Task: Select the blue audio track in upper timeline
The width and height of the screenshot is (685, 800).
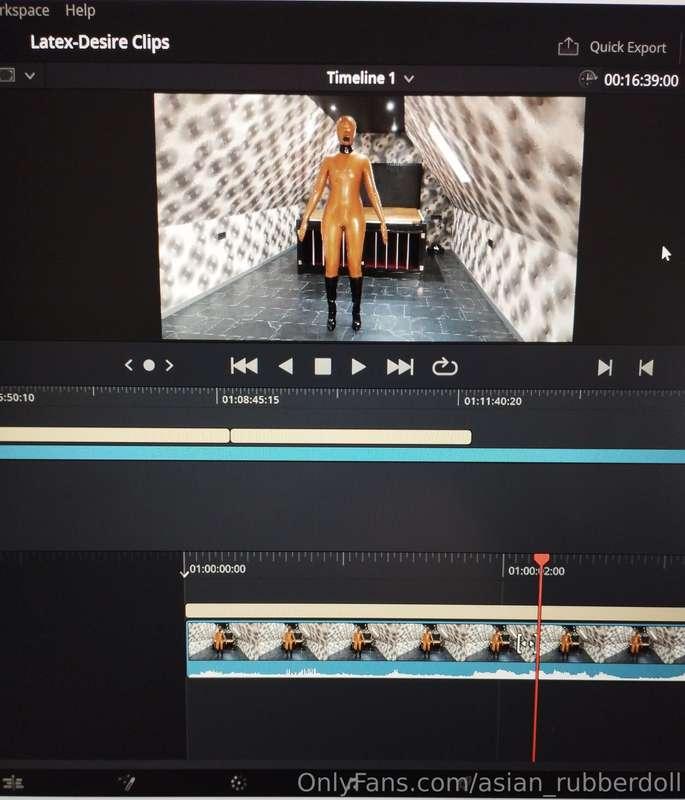Action: 342,454
